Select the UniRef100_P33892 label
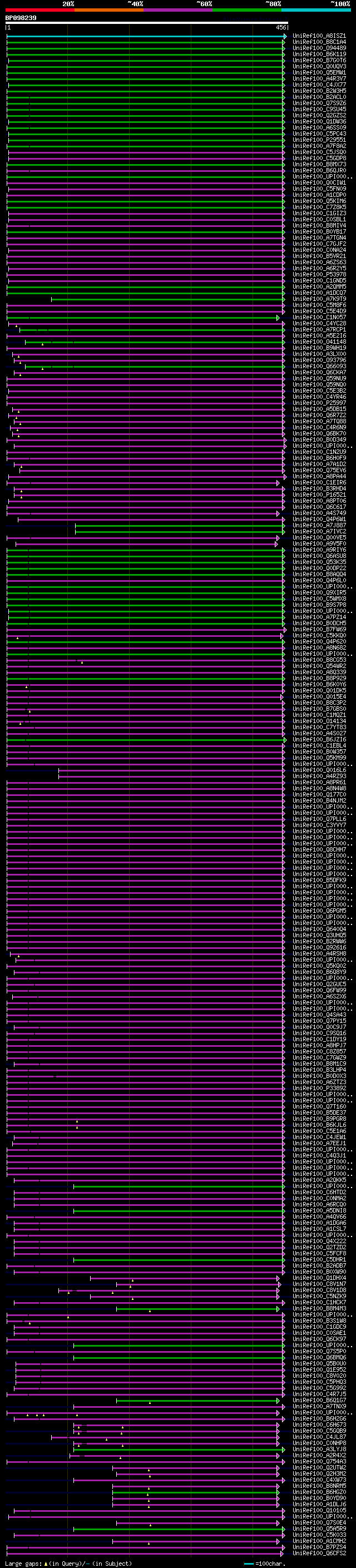356x1568 pixels. (x=319, y=1089)
